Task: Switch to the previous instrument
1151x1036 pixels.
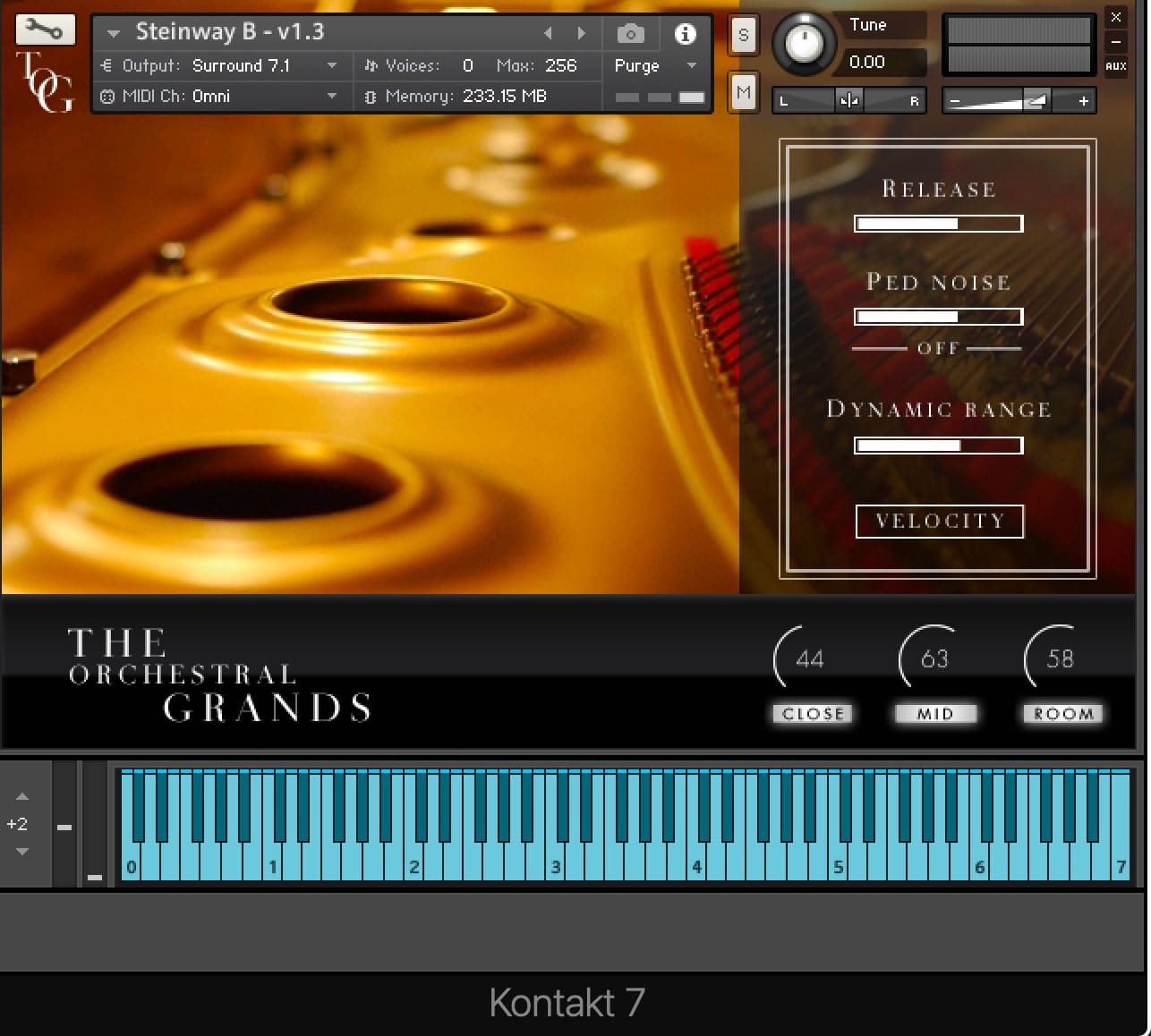Action: (548, 33)
